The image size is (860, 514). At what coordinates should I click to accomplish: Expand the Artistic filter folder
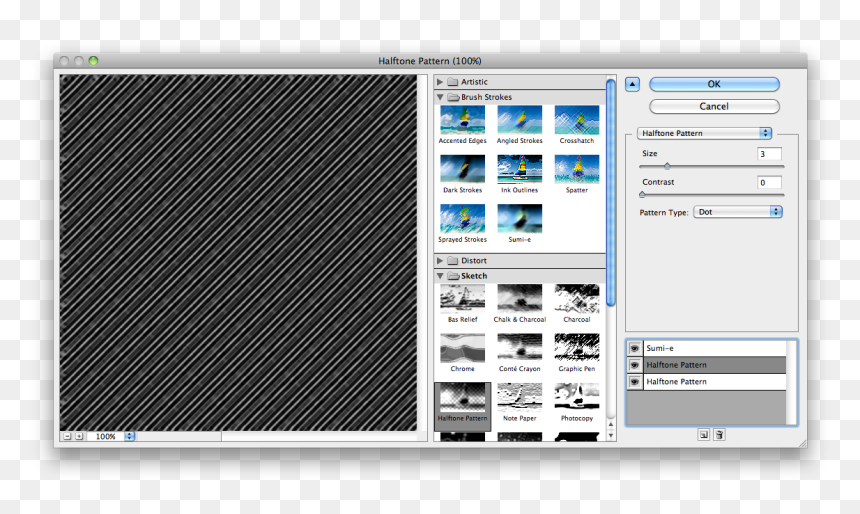440,82
